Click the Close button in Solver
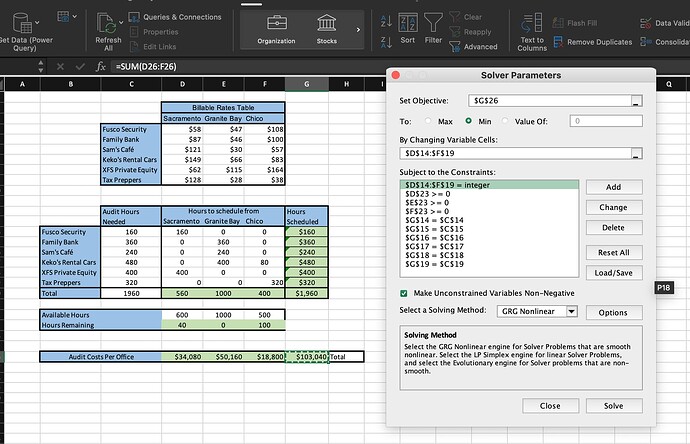This screenshot has height=444, width=690. (x=550, y=406)
